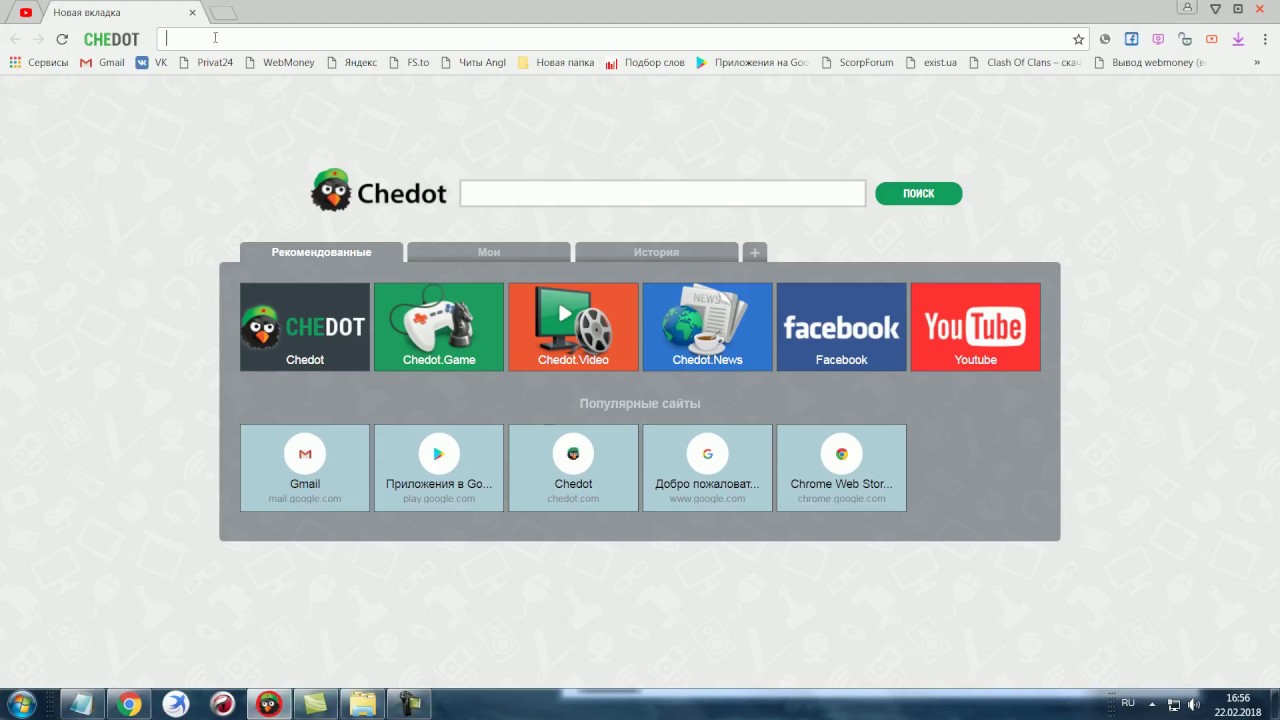Open the Новая папка bookmarks folder
The width and height of the screenshot is (1280, 720).
click(x=556, y=62)
